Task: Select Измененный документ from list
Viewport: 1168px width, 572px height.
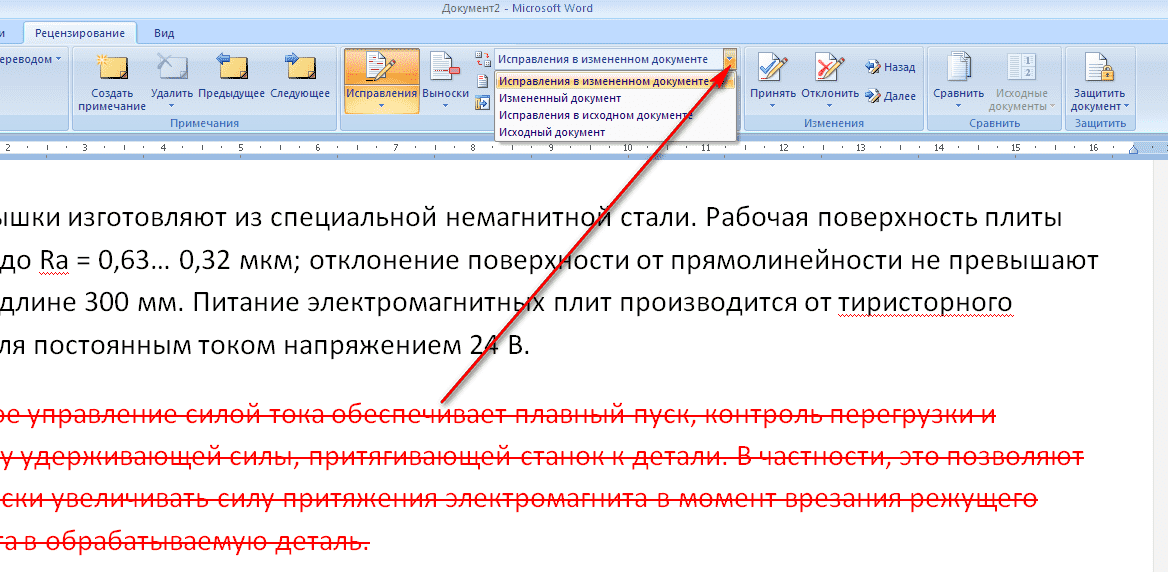Action: (615, 98)
